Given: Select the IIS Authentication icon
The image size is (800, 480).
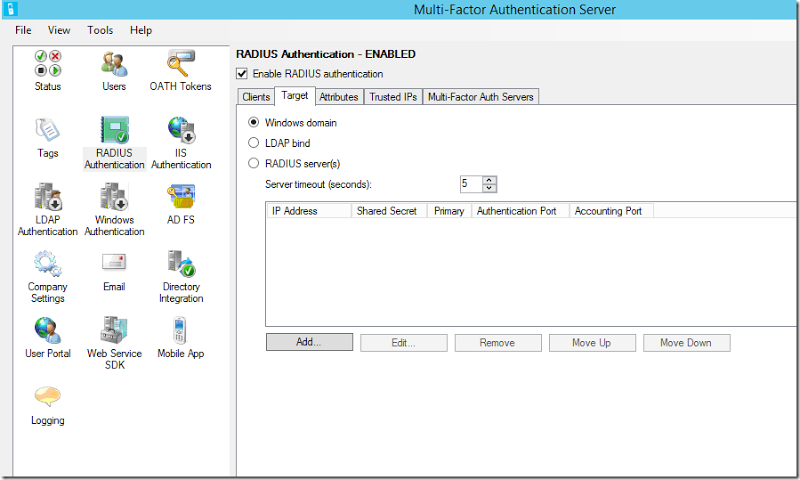Looking at the screenshot, I should (x=181, y=130).
